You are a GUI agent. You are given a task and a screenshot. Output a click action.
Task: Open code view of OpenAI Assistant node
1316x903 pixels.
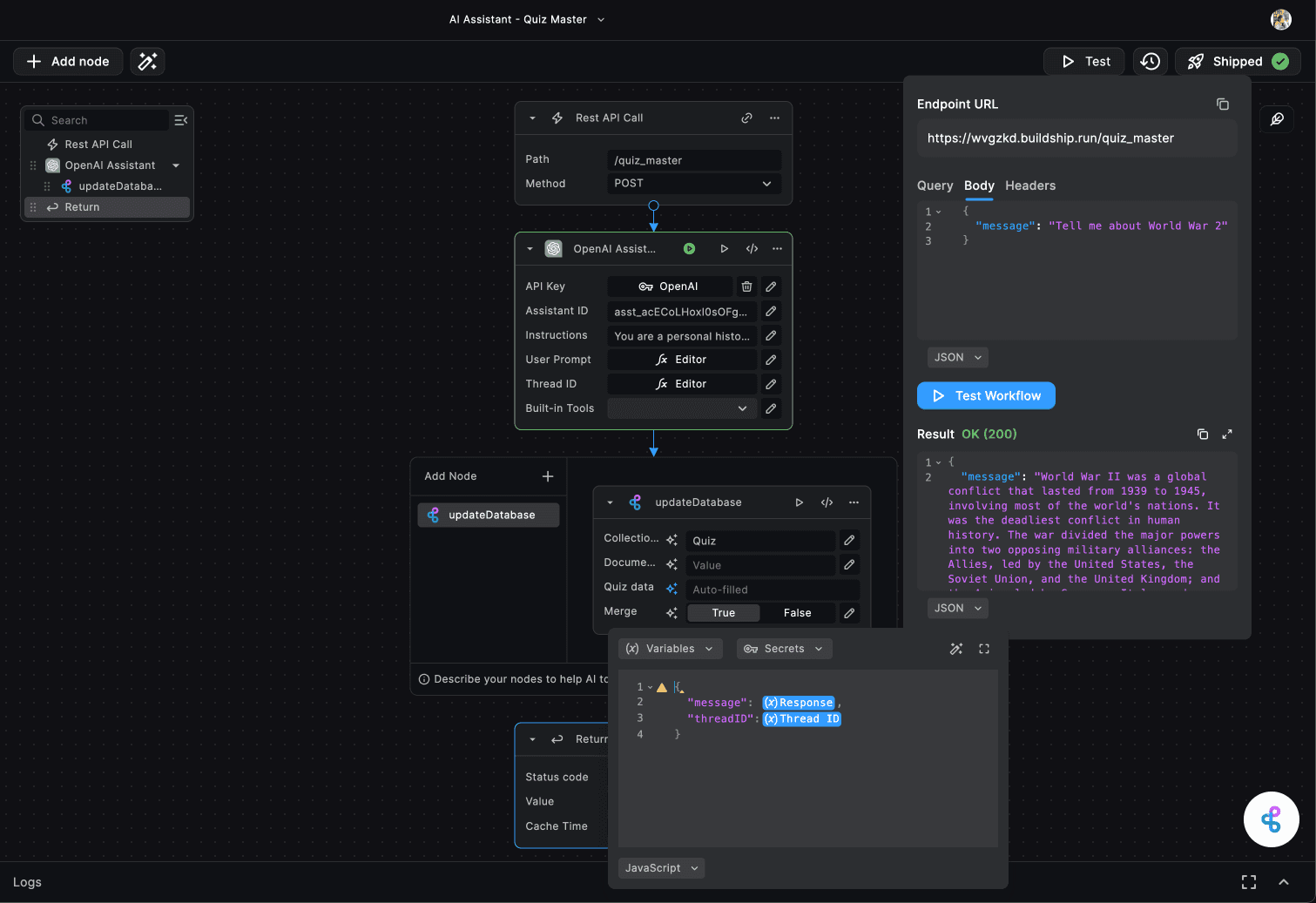tap(752, 248)
